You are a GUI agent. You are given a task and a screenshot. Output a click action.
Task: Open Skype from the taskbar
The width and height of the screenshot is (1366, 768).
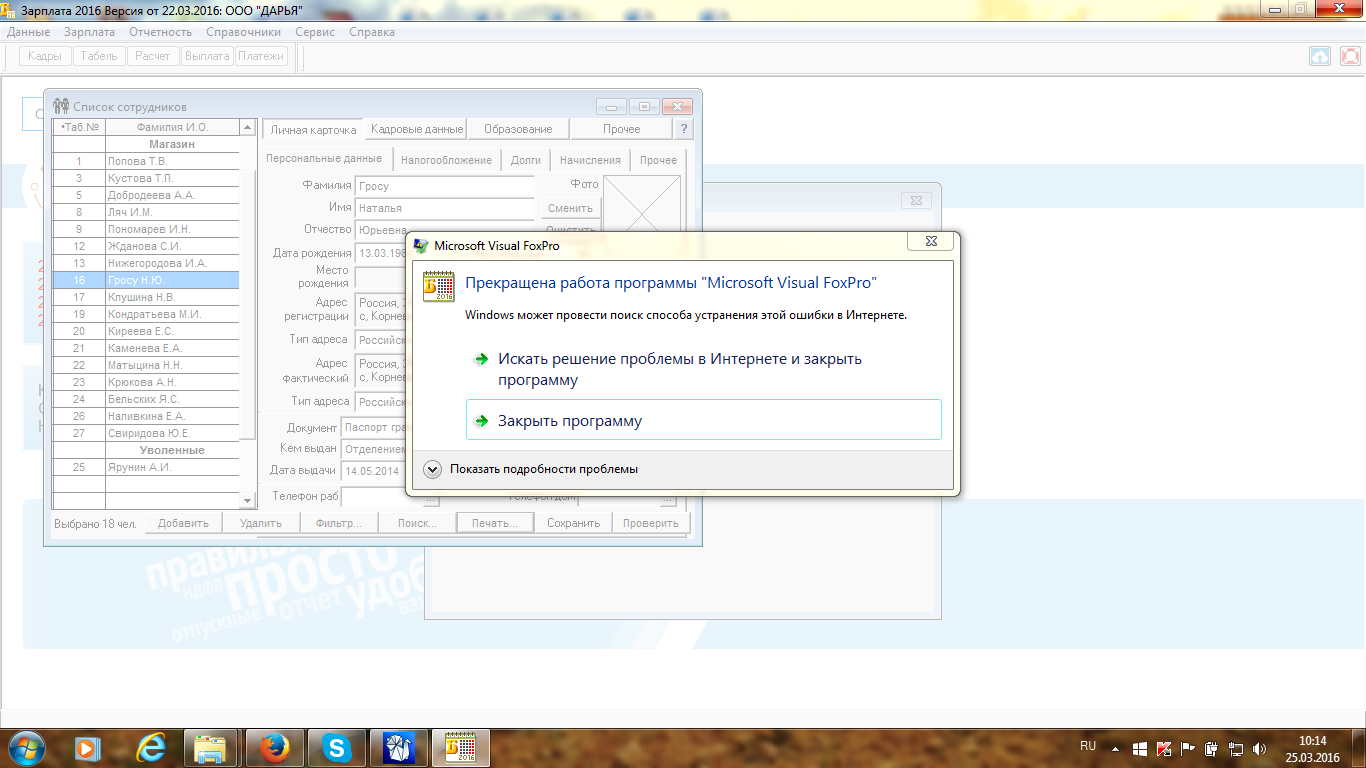[x=337, y=747]
